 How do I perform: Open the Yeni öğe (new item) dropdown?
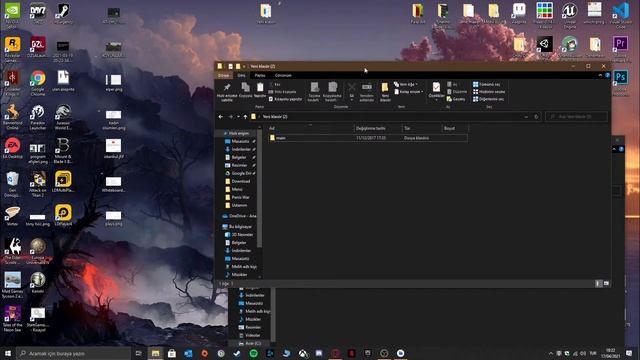[406, 84]
